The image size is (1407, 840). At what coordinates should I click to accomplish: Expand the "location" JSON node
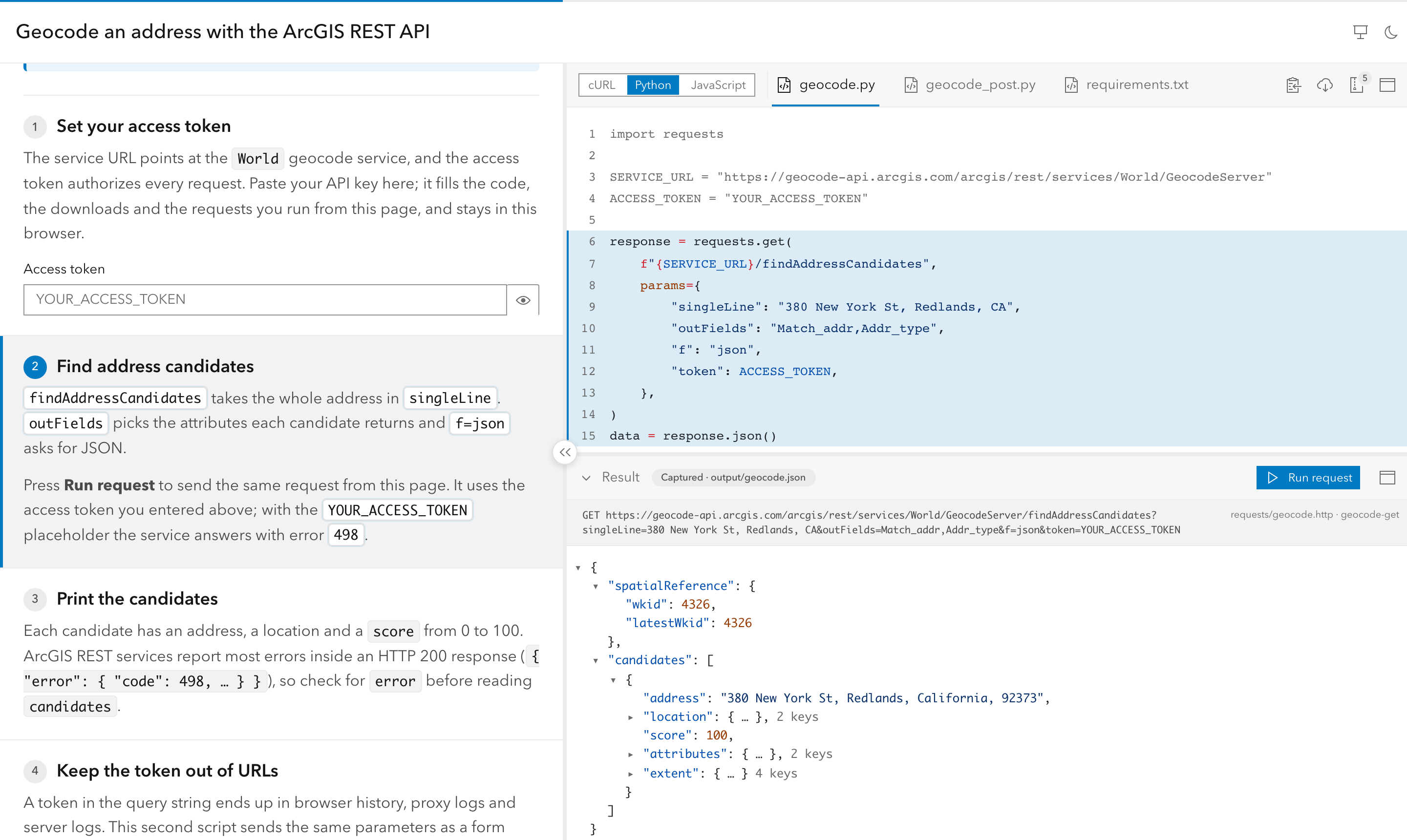630,717
